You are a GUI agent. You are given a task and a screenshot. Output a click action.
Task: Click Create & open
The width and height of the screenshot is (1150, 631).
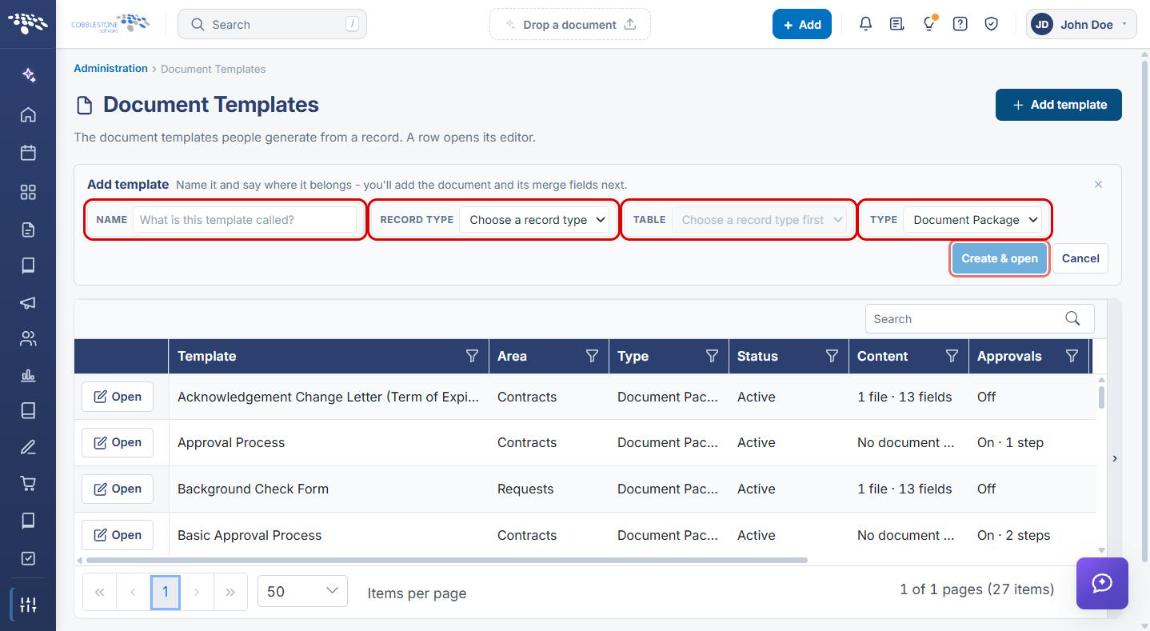[999, 258]
